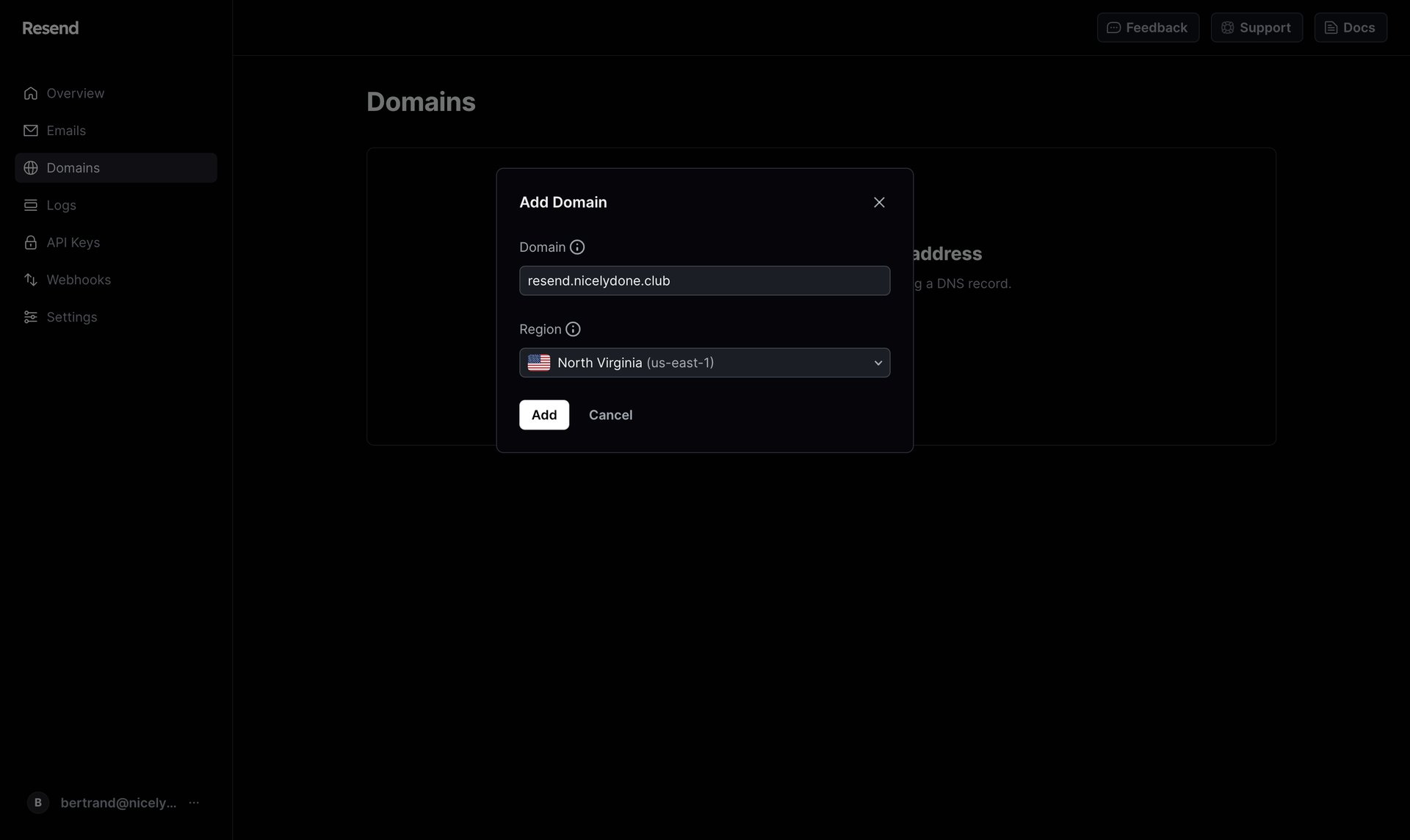Click the bertrand account avatar
Image resolution: width=1410 pixels, height=840 pixels.
[37, 803]
